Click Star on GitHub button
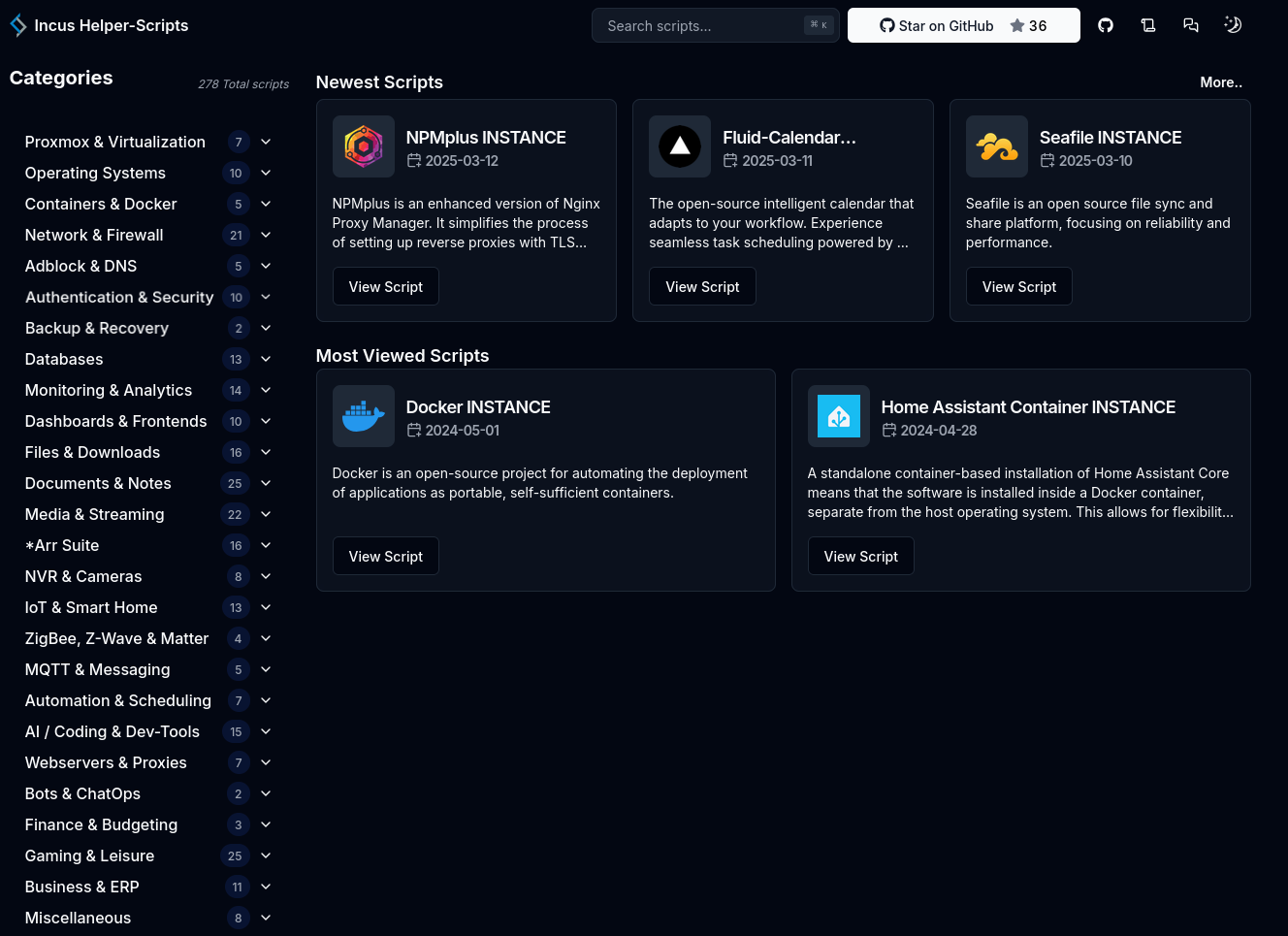Viewport: 1288px width, 936px height. 964,25
